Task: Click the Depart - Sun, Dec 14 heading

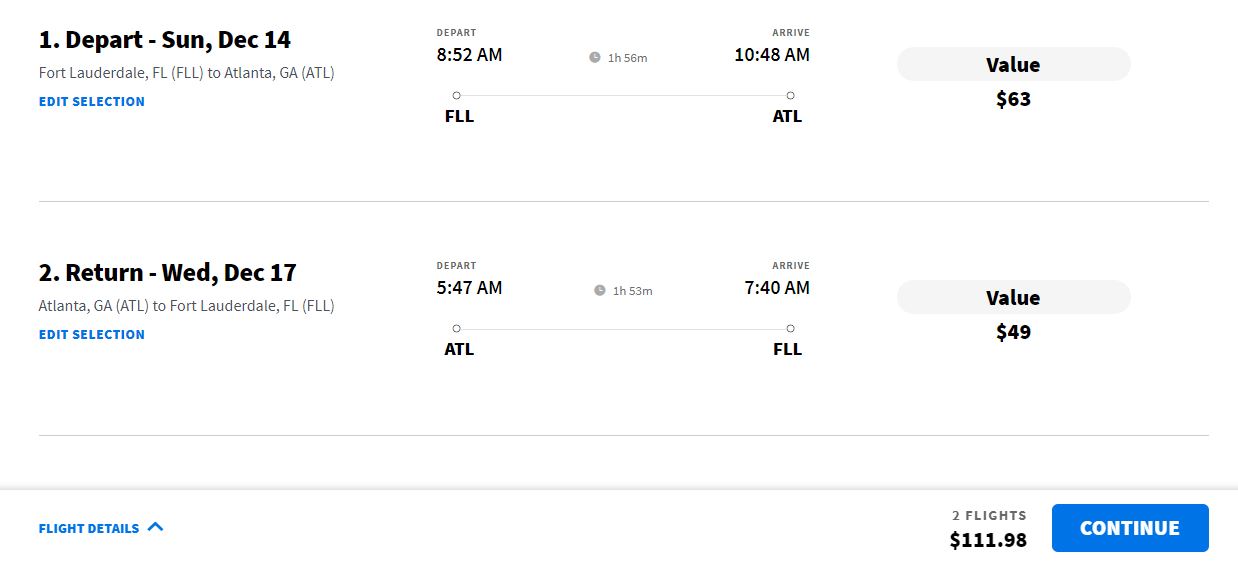Action: click(x=165, y=40)
